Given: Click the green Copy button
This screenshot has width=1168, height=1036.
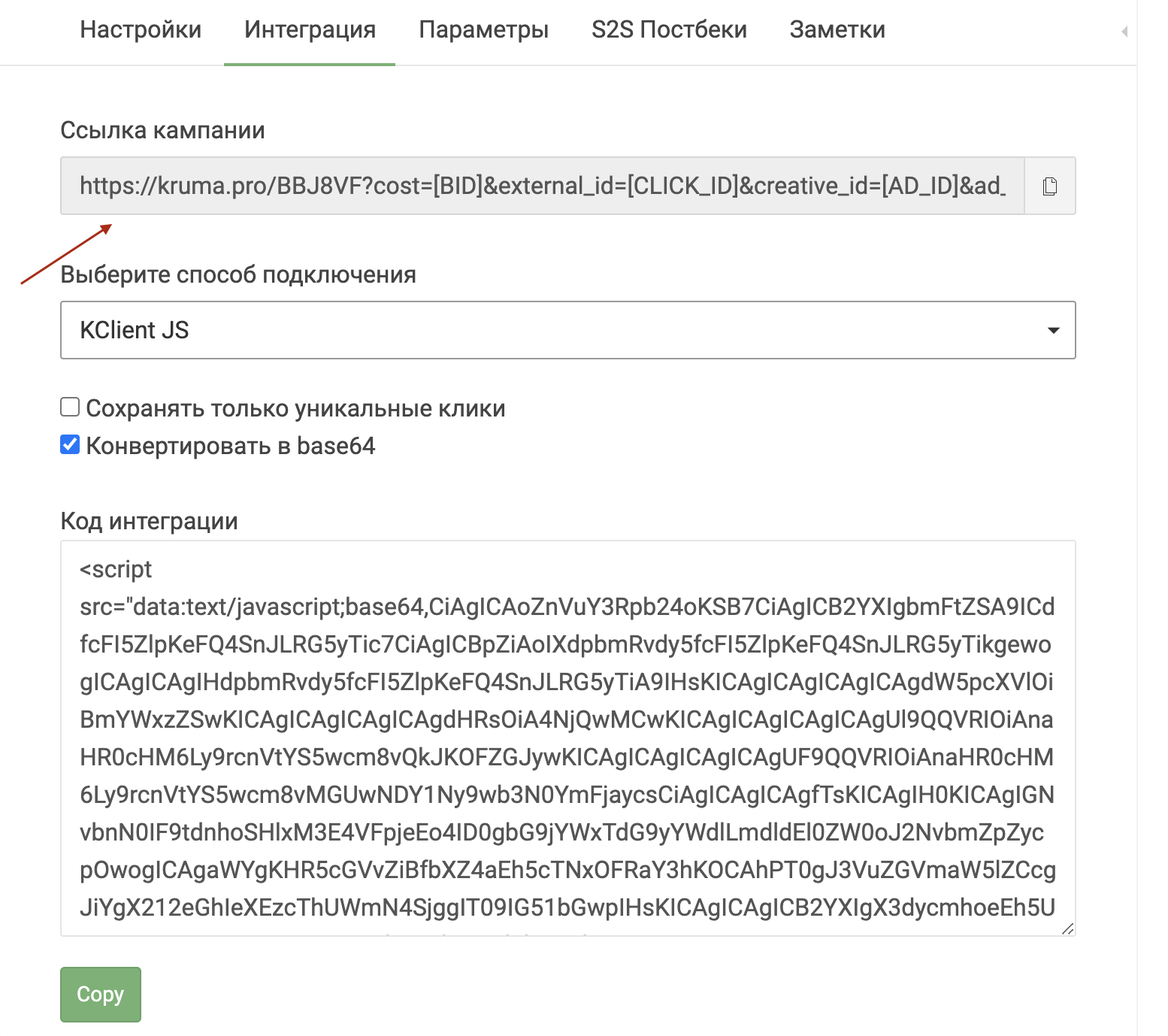Looking at the screenshot, I should 101,994.
